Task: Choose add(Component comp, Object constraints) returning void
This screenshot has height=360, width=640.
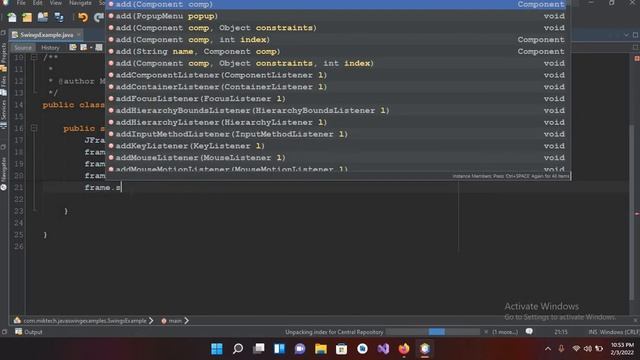Action: coord(338,28)
